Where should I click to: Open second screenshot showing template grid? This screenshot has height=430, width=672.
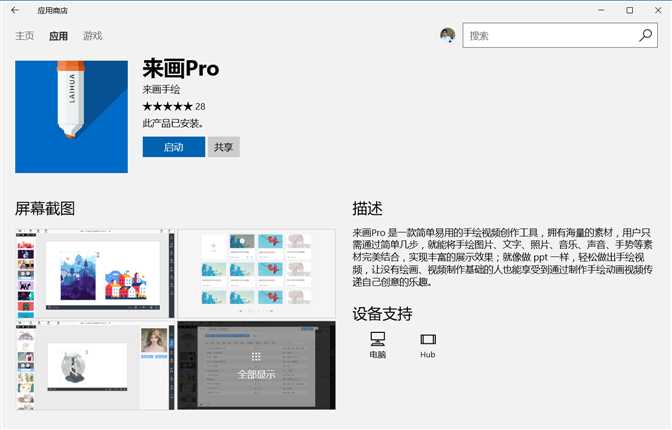(x=257, y=273)
